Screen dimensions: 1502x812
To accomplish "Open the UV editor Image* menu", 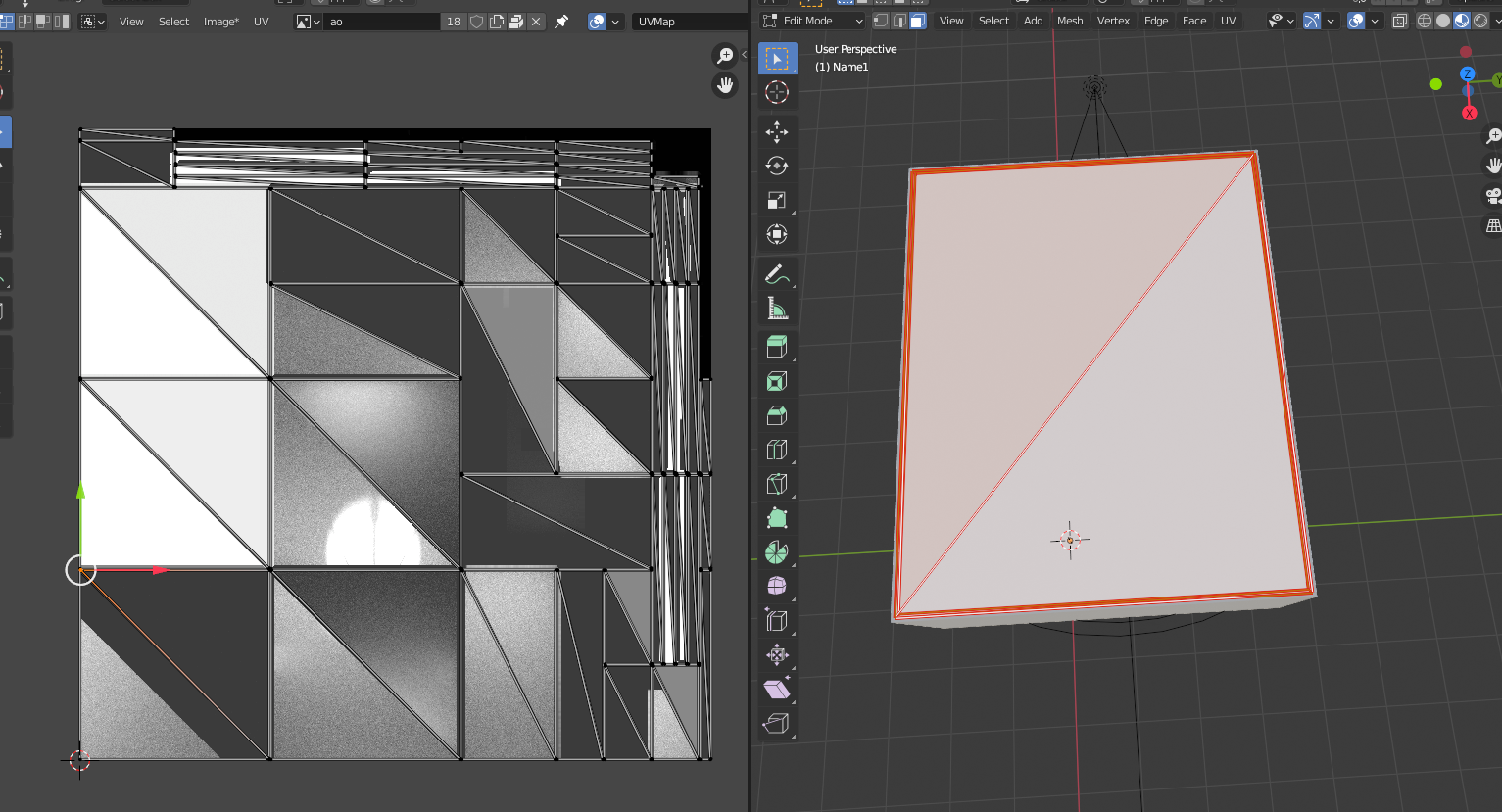I will 221,21.
